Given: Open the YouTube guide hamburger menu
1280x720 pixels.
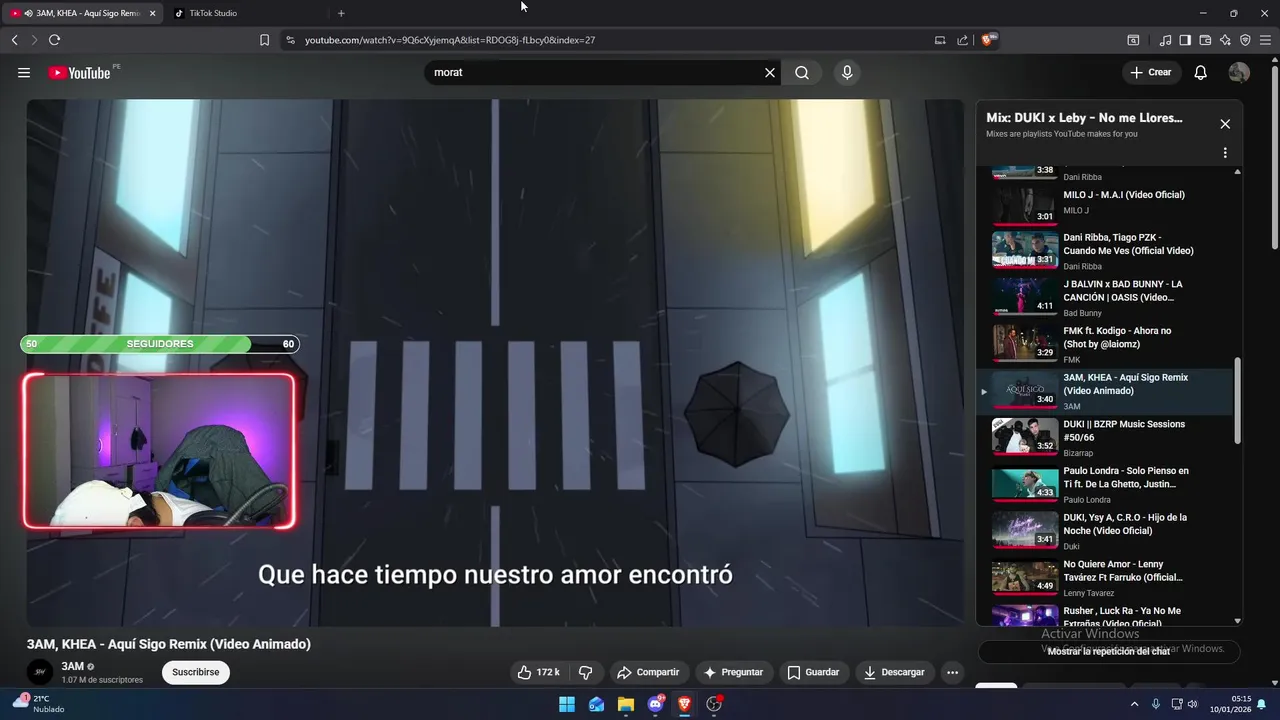Looking at the screenshot, I should [x=24, y=72].
